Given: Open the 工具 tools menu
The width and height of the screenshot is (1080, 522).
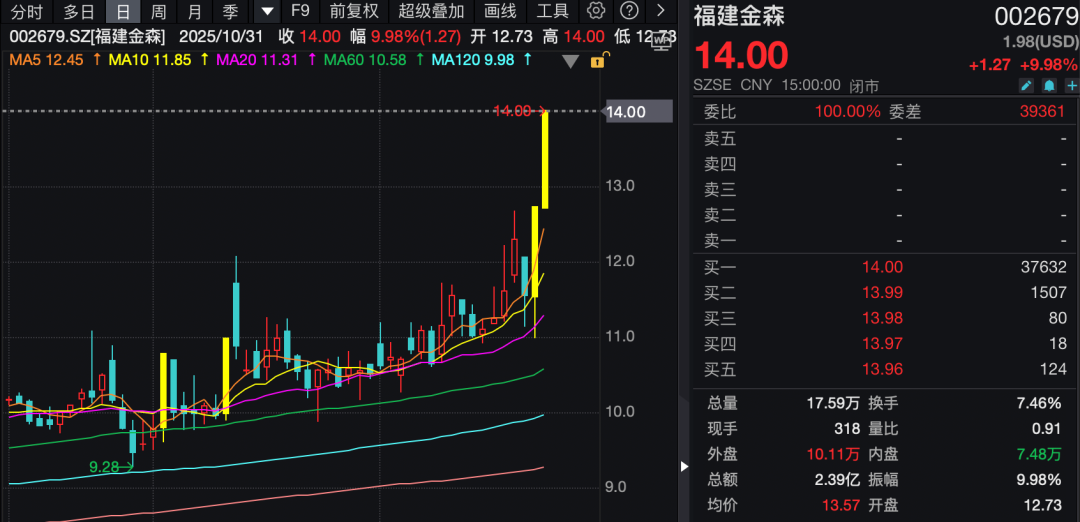Looking at the screenshot, I should (552, 12).
